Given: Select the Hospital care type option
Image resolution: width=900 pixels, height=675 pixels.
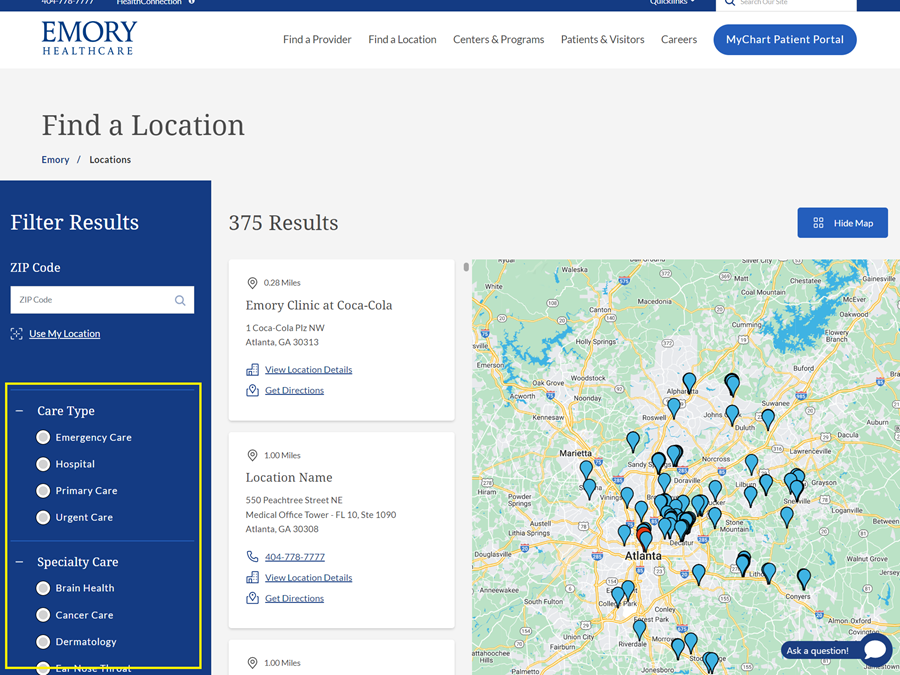Looking at the screenshot, I should 43,464.
